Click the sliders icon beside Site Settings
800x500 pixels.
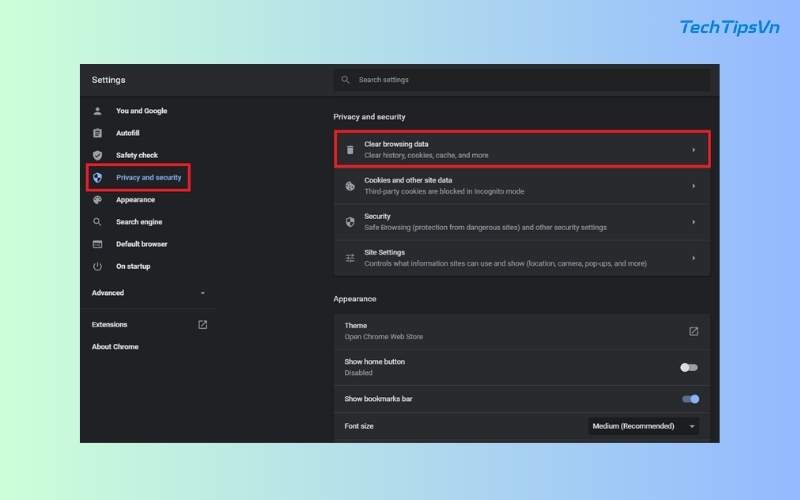350,258
